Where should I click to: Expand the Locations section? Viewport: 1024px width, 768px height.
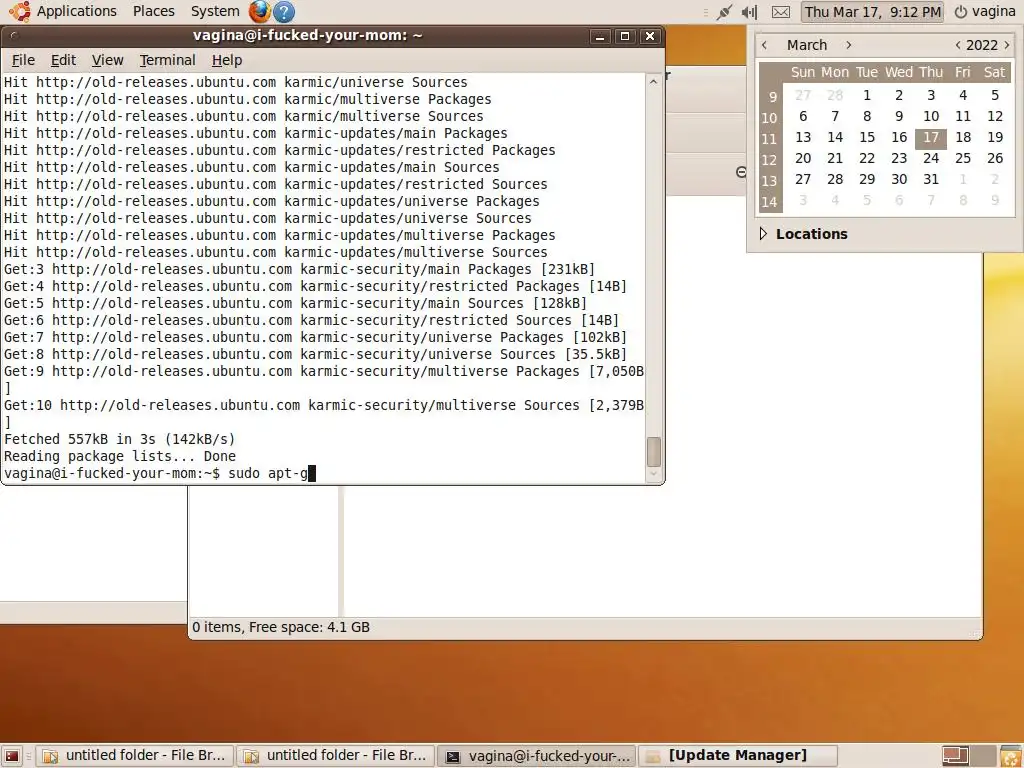[763, 234]
